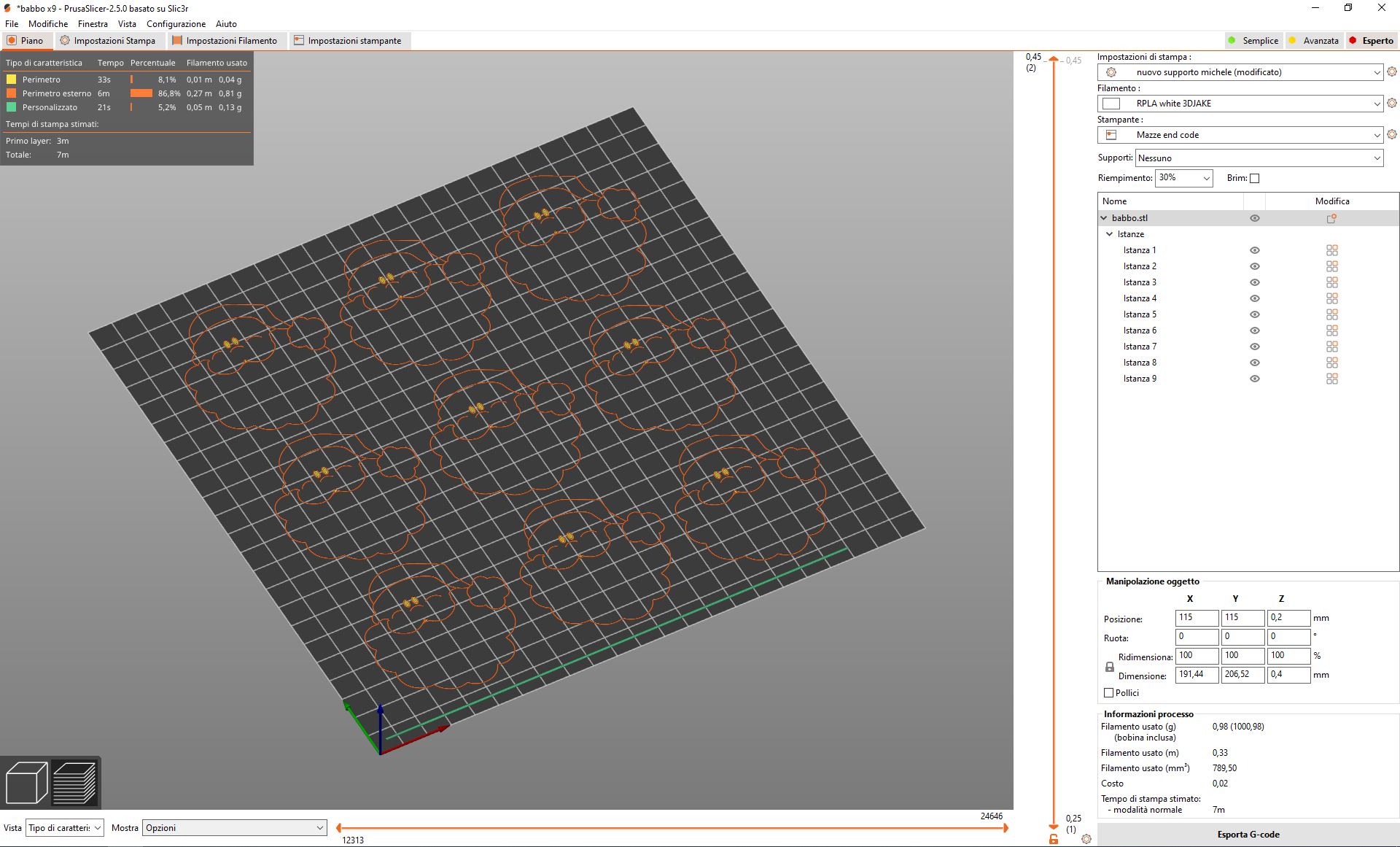Click the Posizione X field
The width and height of the screenshot is (1400, 847).
1197,618
